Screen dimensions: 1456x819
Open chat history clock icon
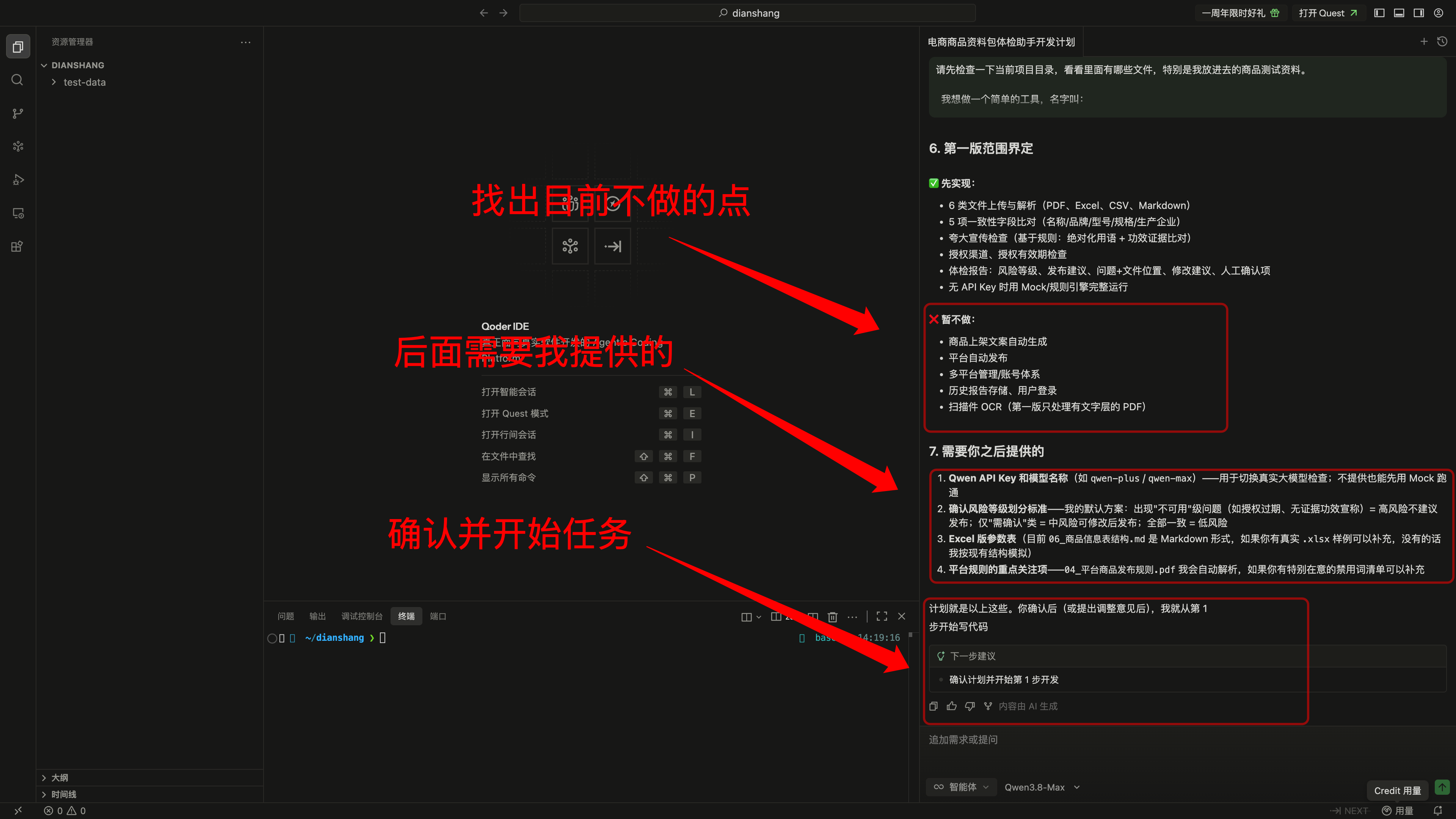(x=1442, y=41)
